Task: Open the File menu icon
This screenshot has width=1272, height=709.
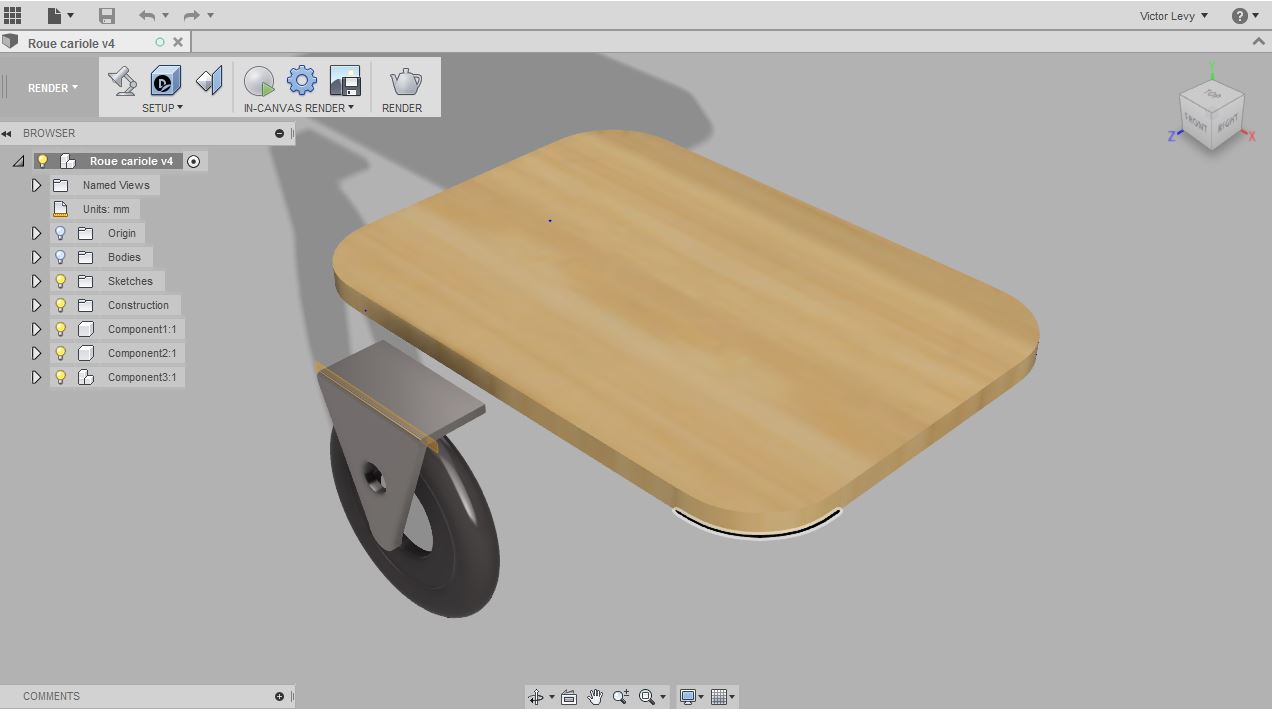Action: point(56,15)
